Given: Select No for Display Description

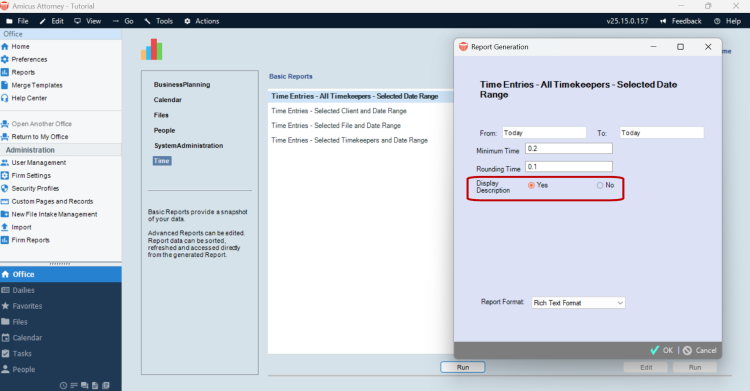Looking at the screenshot, I should 600,185.
